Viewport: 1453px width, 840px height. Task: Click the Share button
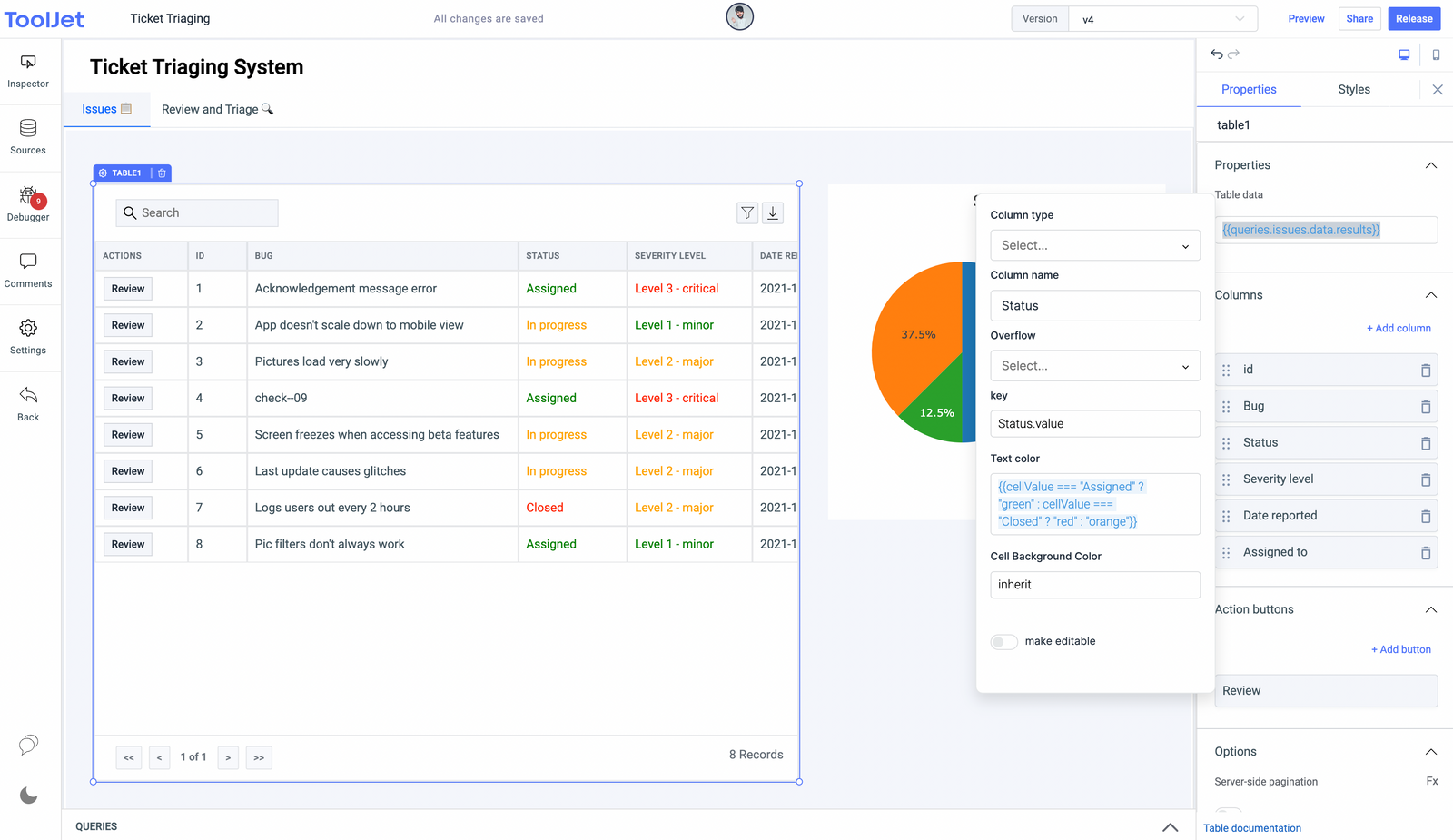[x=1359, y=18]
